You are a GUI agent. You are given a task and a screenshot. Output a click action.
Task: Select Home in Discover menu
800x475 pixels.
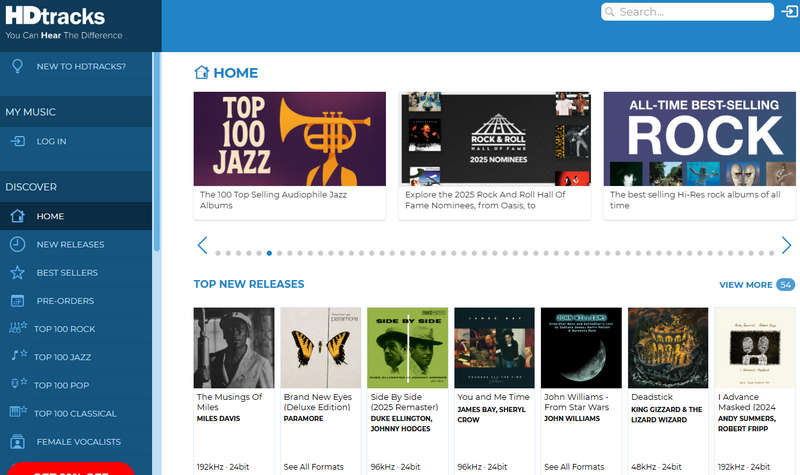[x=76, y=216]
